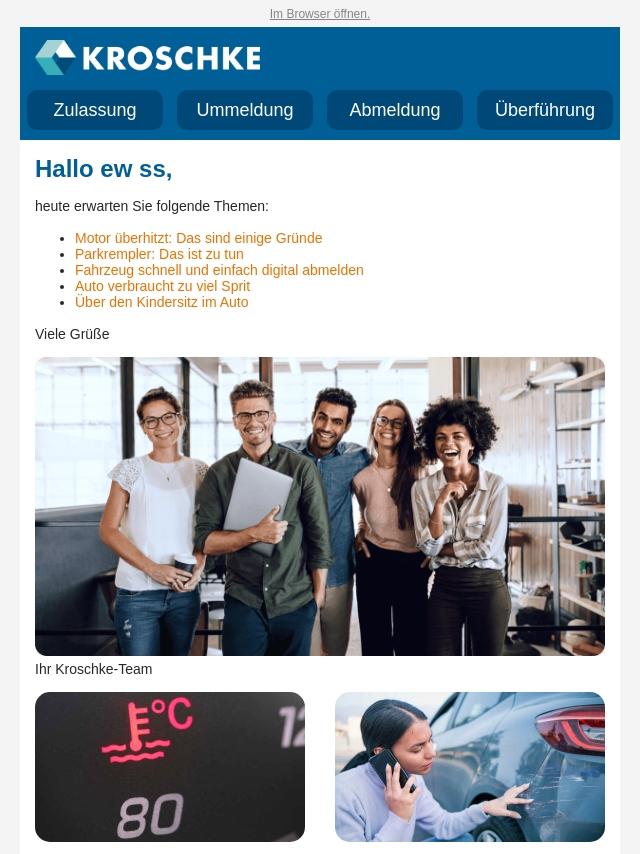Open 'Auto verbraucht zu viel Sprit' link

(x=162, y=286)
